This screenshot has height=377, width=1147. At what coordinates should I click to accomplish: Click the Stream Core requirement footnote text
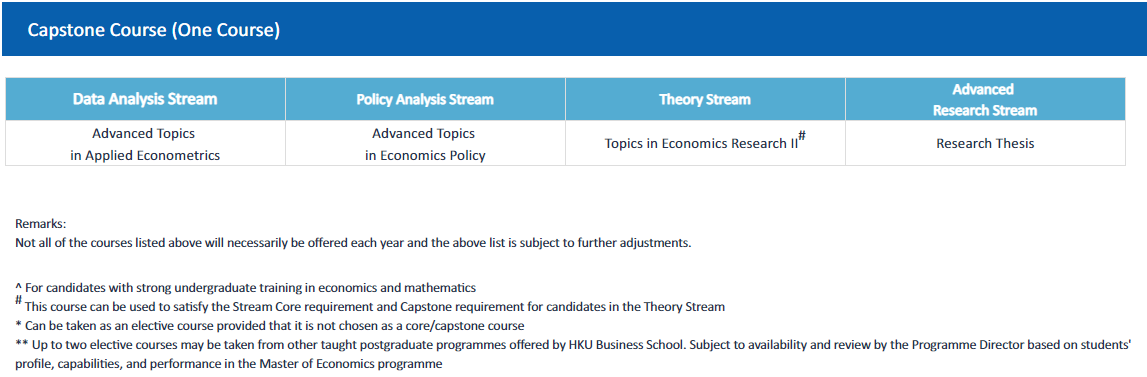click(x=375, y=307)
